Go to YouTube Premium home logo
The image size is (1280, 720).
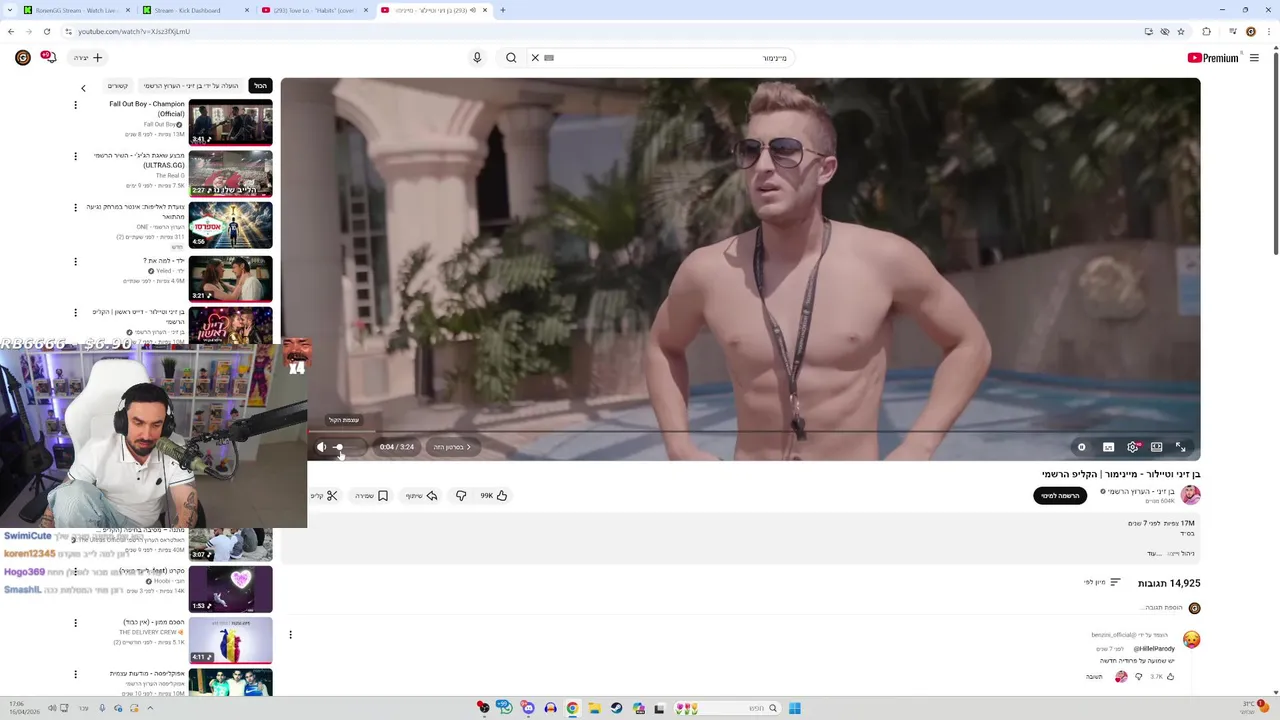point(1213,58)
